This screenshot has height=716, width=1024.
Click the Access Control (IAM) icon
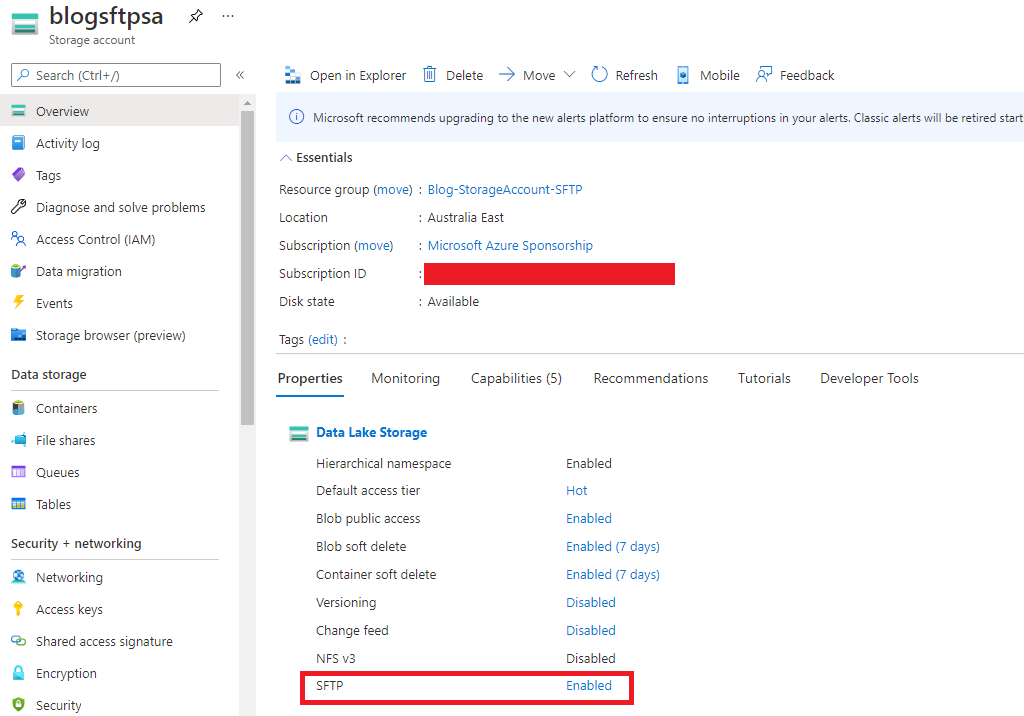pyautogui.click(x=18, y=239)
